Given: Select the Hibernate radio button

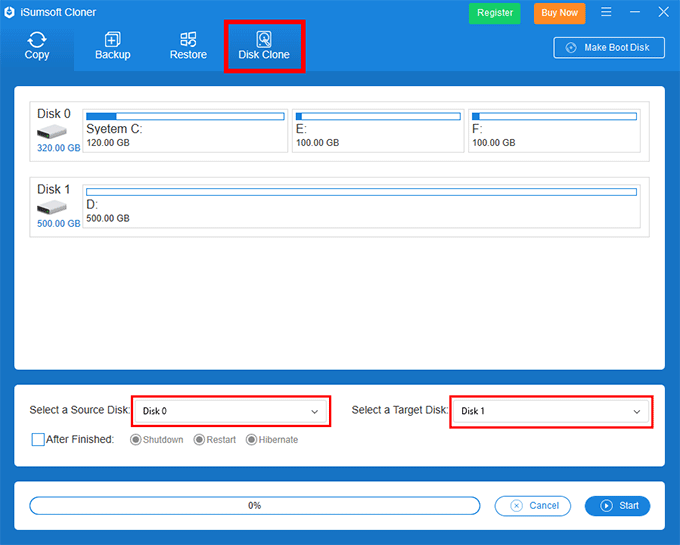Looking at the screenshot, I should pyautogui.click(x=251, y=440).
